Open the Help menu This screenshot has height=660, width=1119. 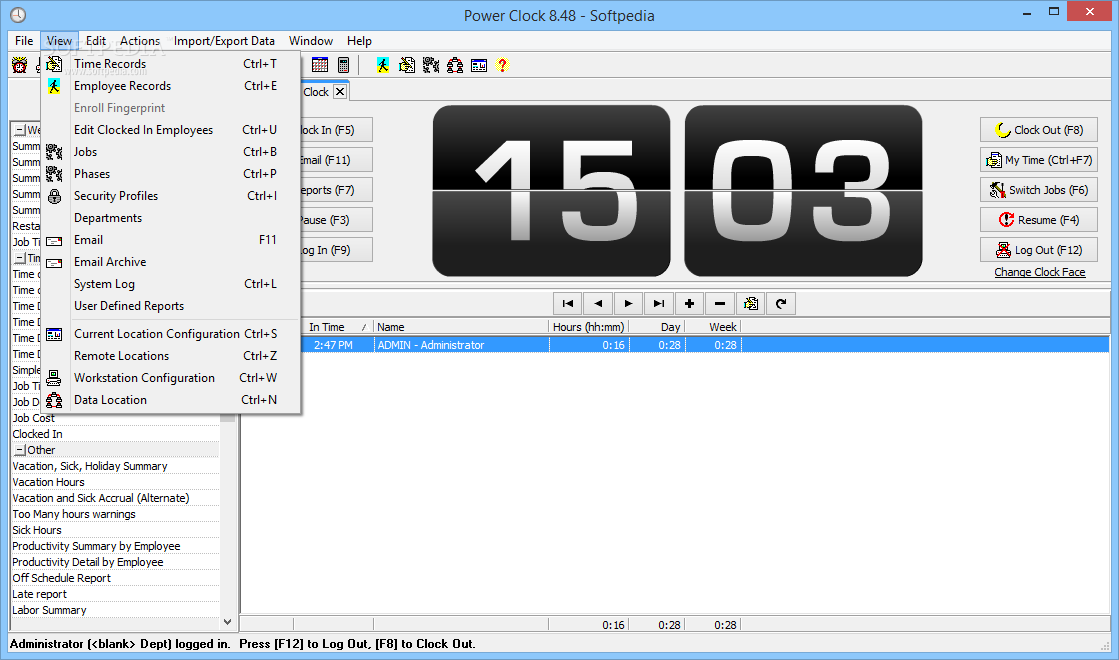coord(359,41)
